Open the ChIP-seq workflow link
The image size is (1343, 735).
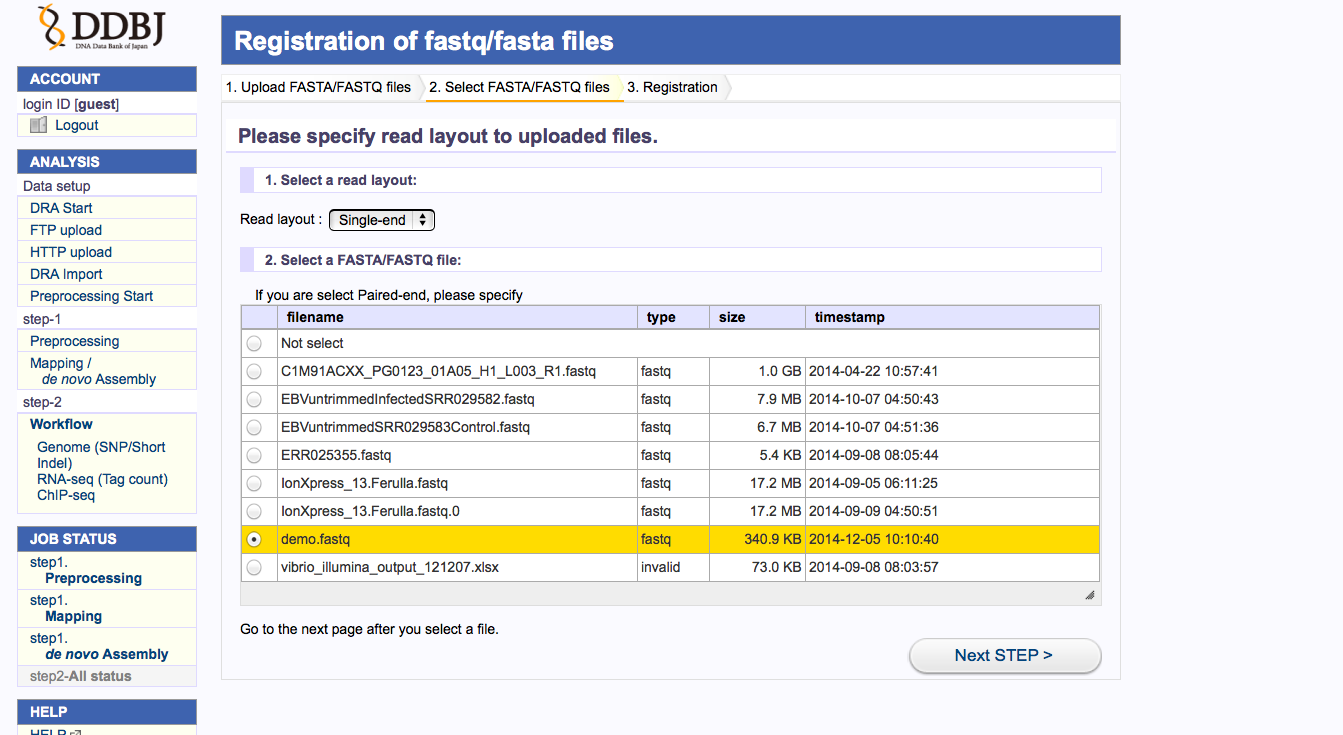pyautogui.click(x=66, y=495)
